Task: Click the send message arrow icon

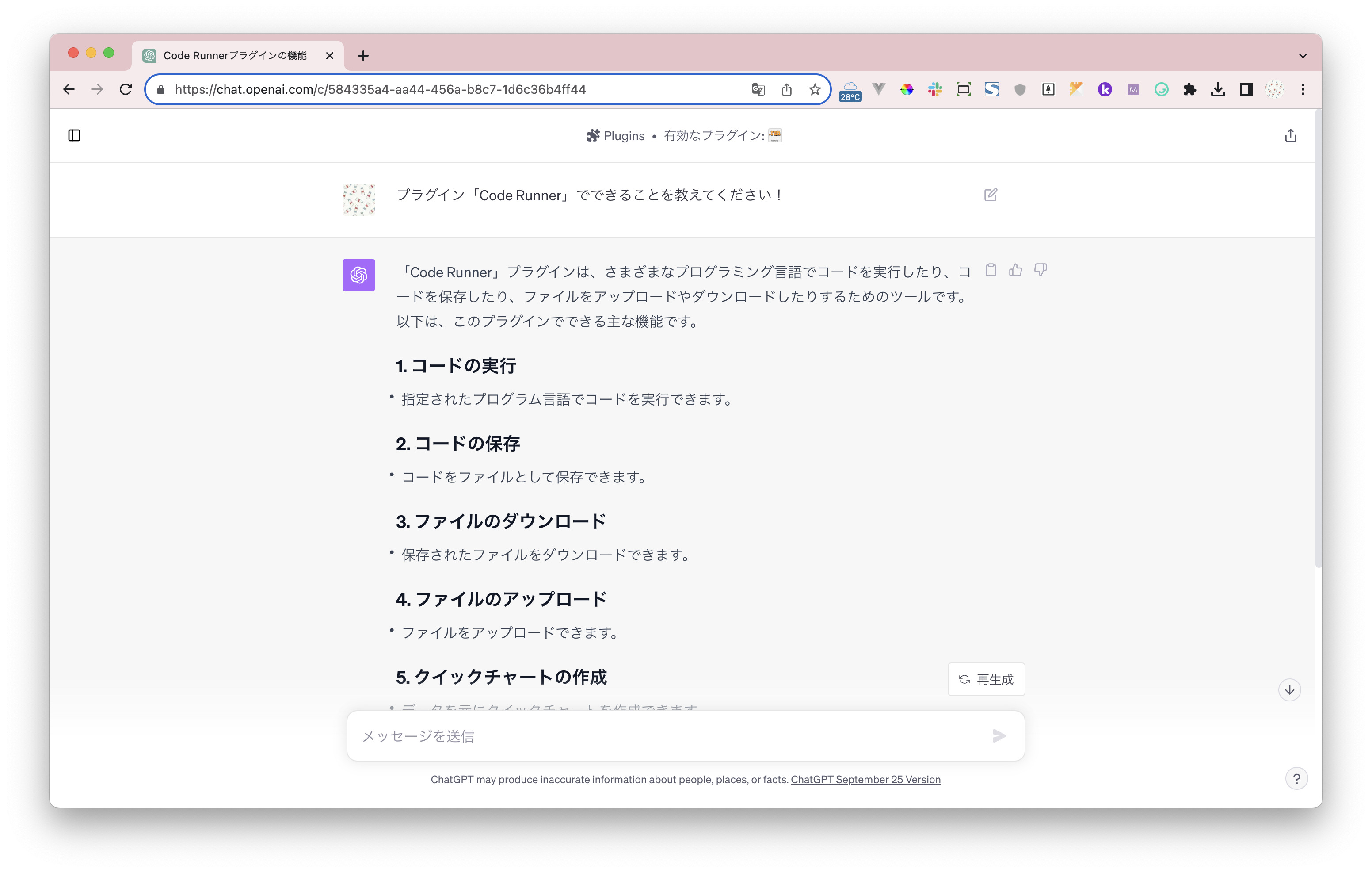Action: click(x=999, y=735)
